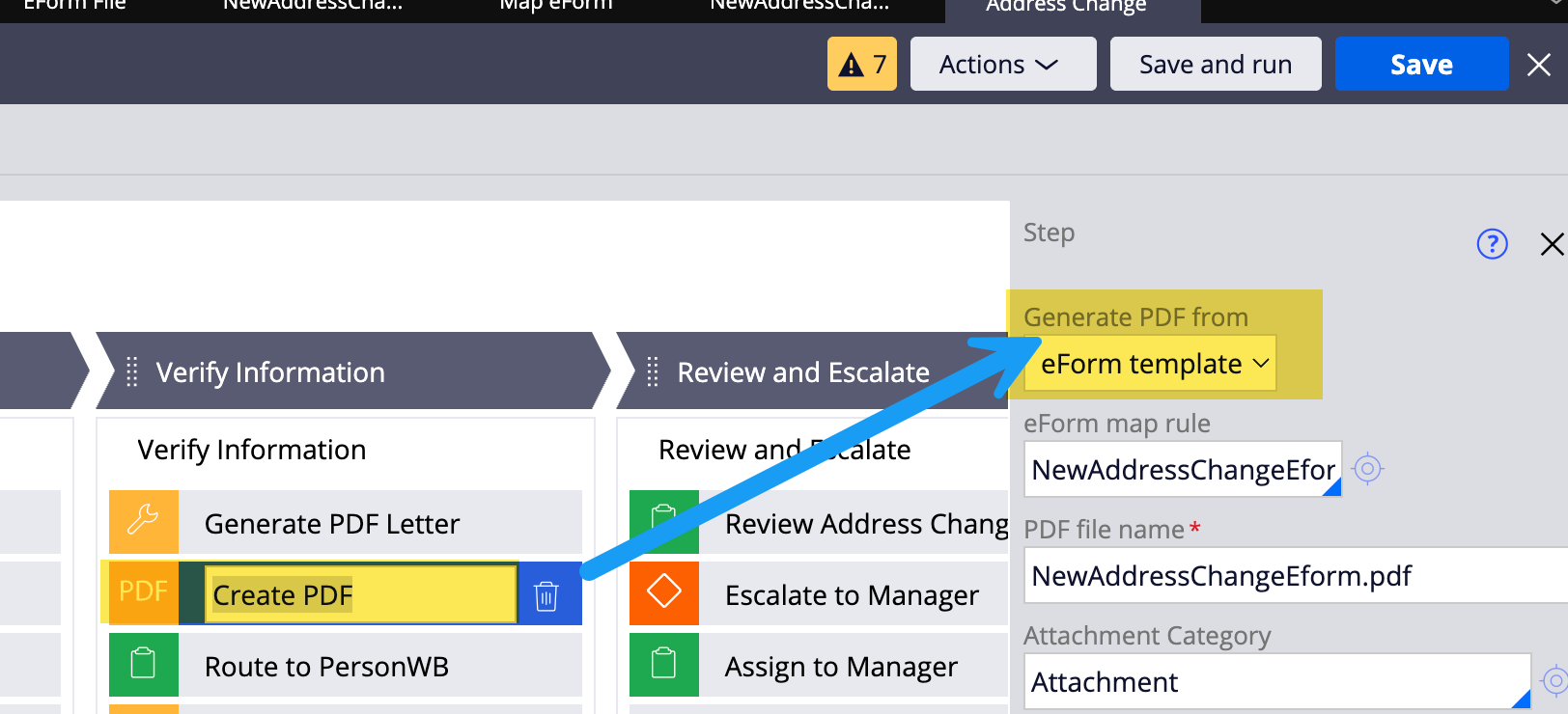Switch to the NewAddressCha... tab beside Address Change

click(799, 6)
